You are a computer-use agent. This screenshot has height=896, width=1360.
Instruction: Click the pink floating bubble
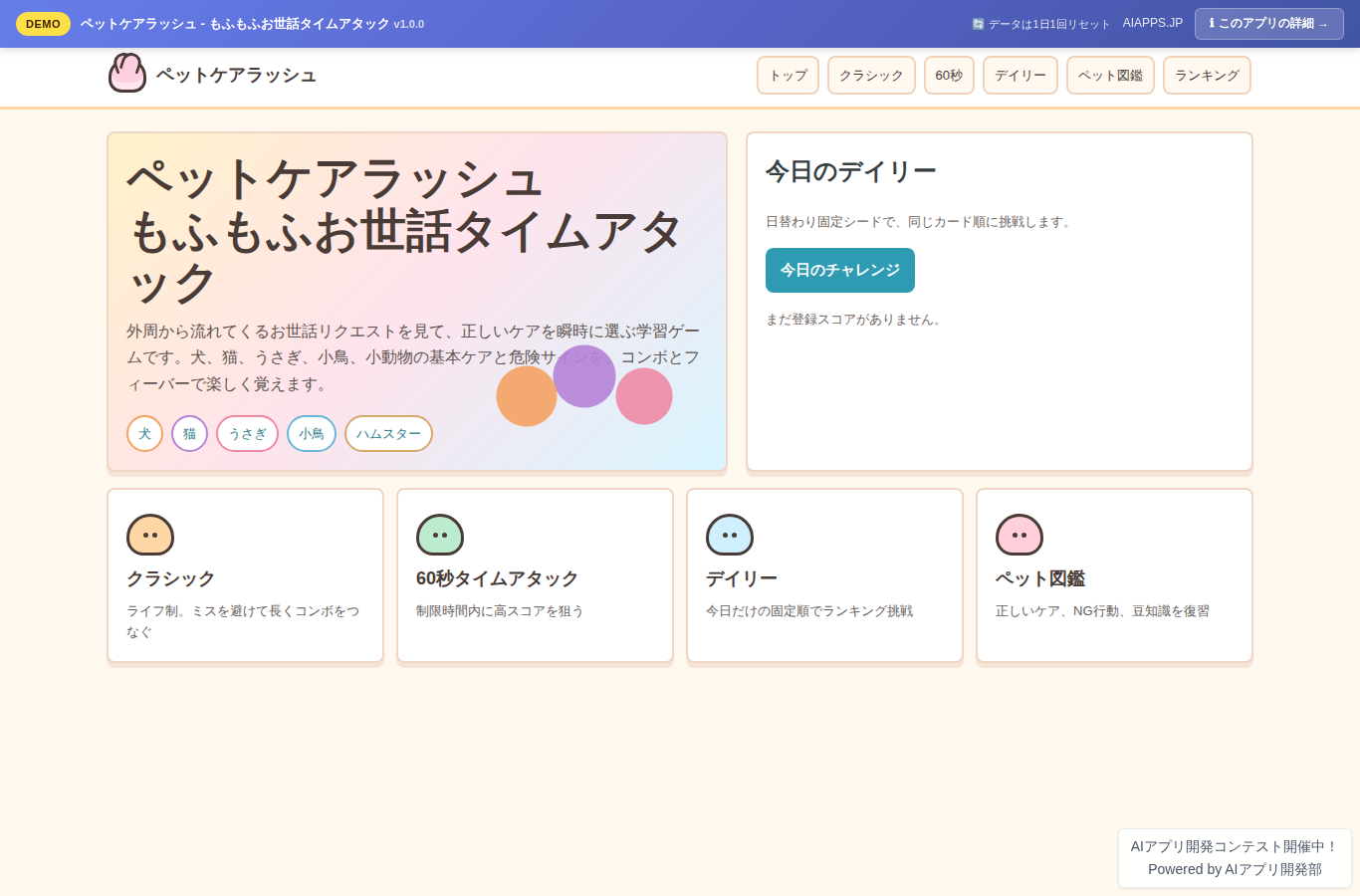[x=644, y=396]
